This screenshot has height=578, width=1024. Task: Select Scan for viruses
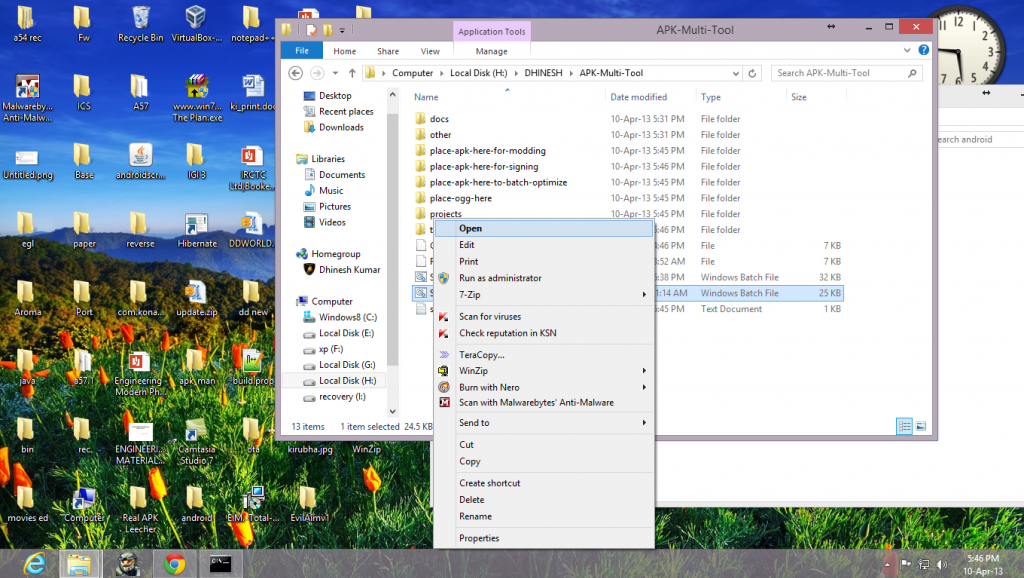pos(544,317)
